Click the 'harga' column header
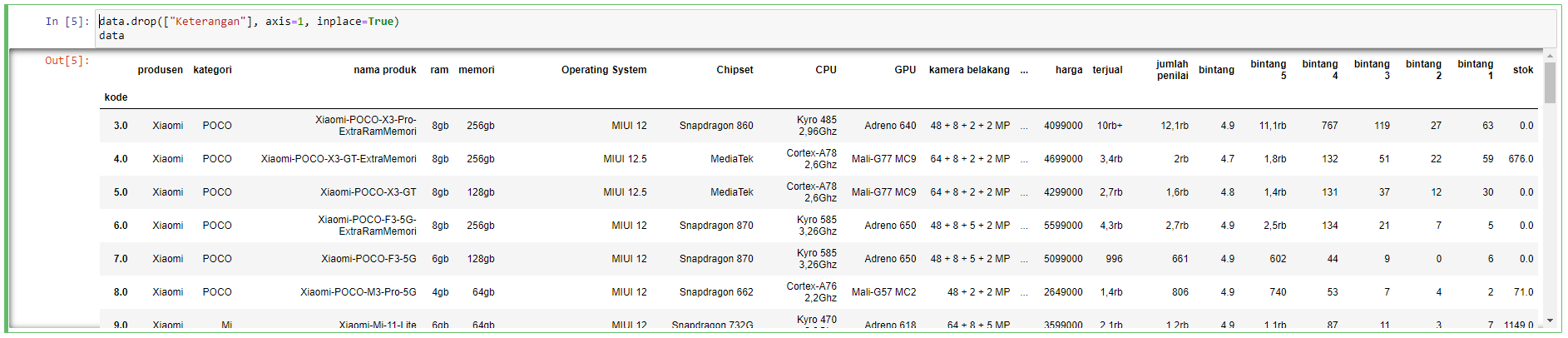The height and width of the screenshot is (338, 1568). [1069, 70]
